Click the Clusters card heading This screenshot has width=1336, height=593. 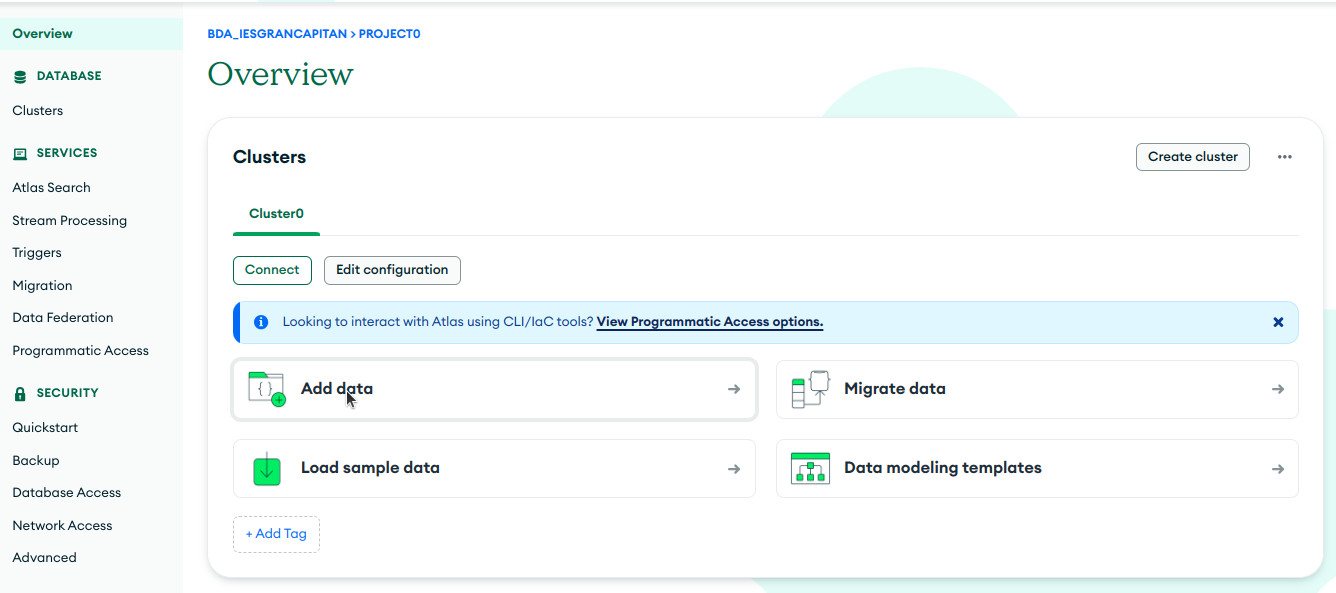[x=270, y=157]
